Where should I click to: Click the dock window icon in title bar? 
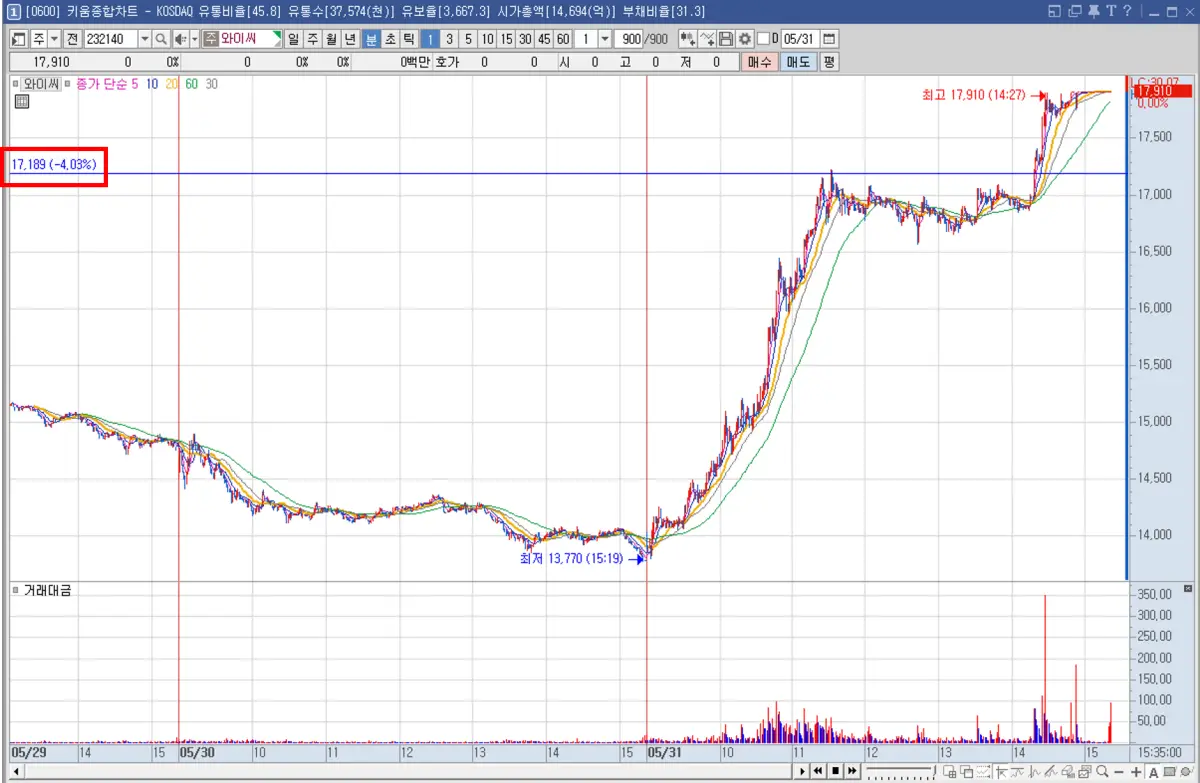pos(1054,11)
